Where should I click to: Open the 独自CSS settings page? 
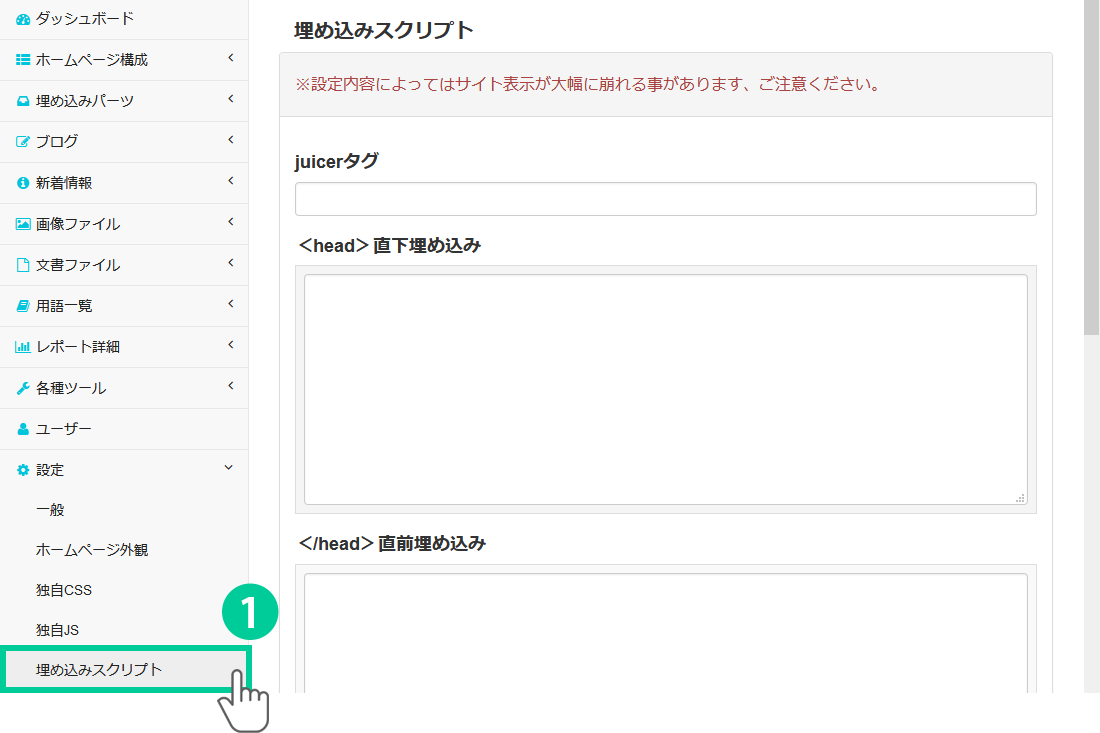[64, 590]
